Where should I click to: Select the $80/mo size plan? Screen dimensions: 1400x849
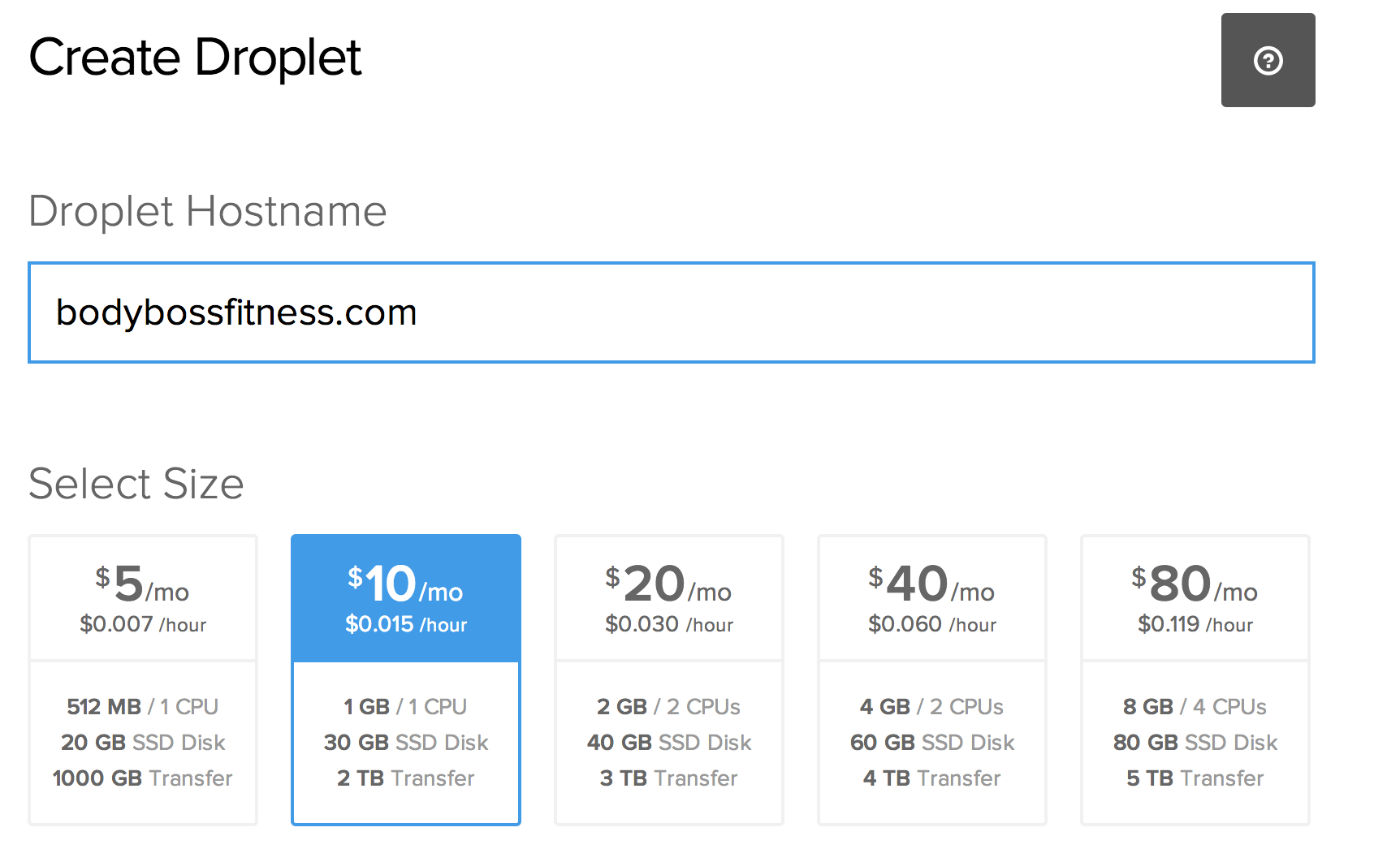(x=1195, y=680)
